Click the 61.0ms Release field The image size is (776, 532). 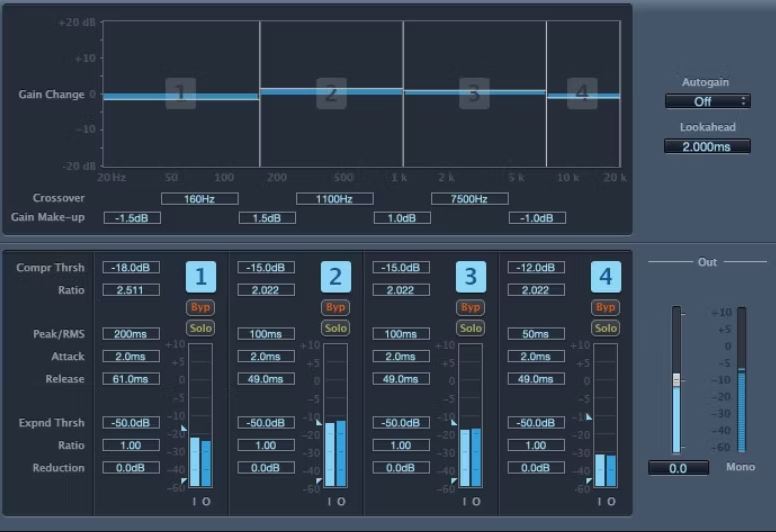(131, 379)
